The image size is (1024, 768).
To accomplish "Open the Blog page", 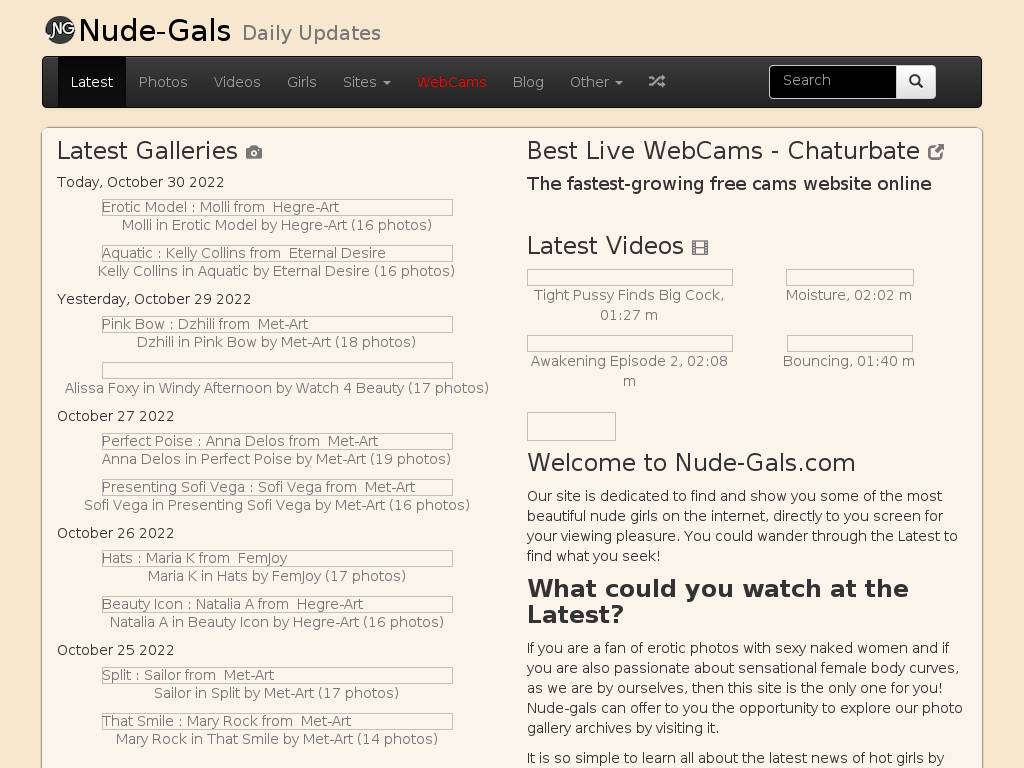I will click(x=528, y=82).
